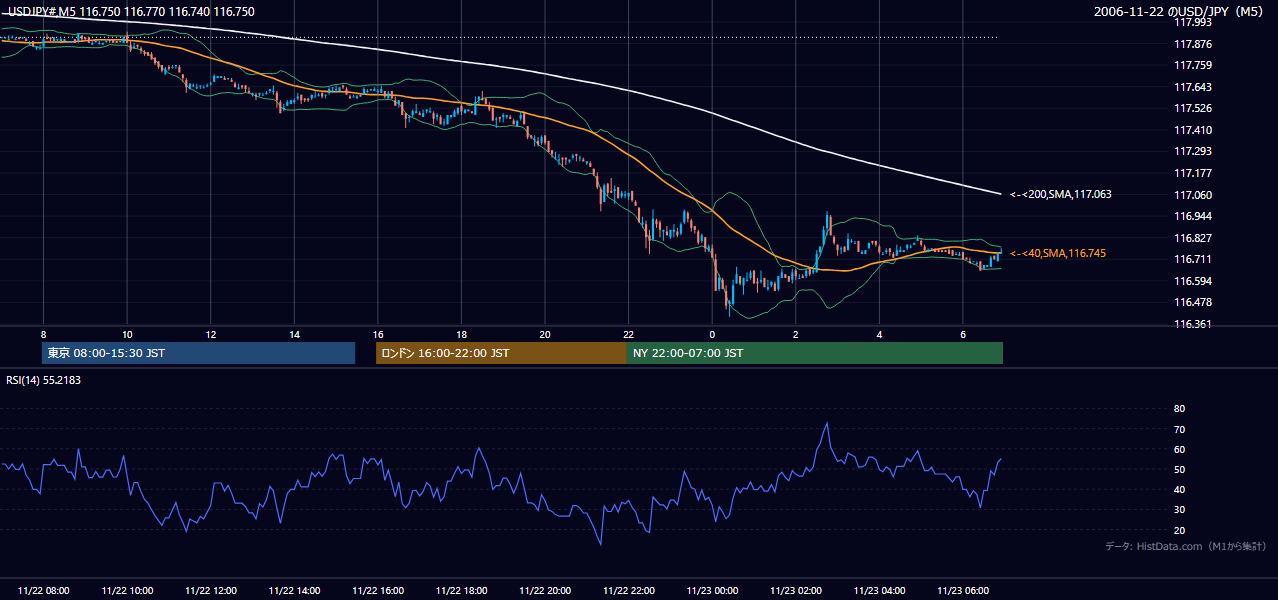Viewport: 1278px width, 600px height.
Task: Click price axis label 116.361
Action: tap(1192, 324)
